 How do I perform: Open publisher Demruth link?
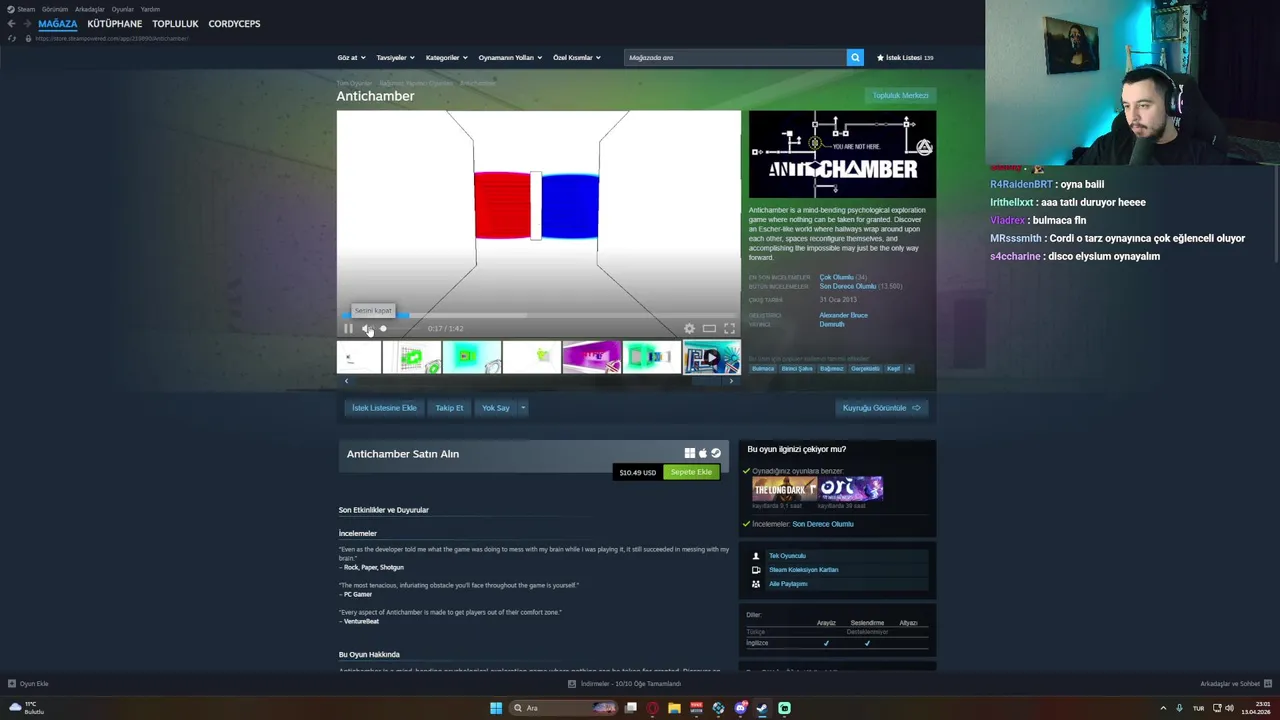coord(831,324)
